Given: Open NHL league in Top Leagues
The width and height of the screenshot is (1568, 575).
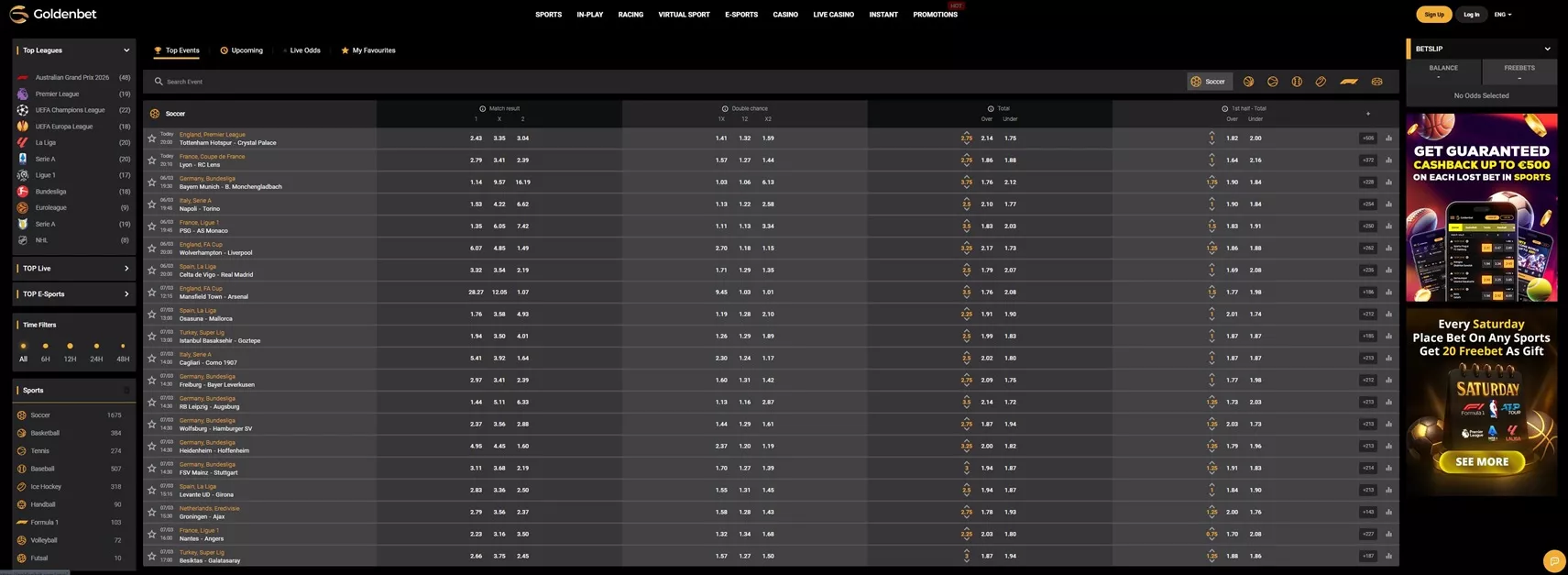Looking at the screenshot, I should (73, 240).
